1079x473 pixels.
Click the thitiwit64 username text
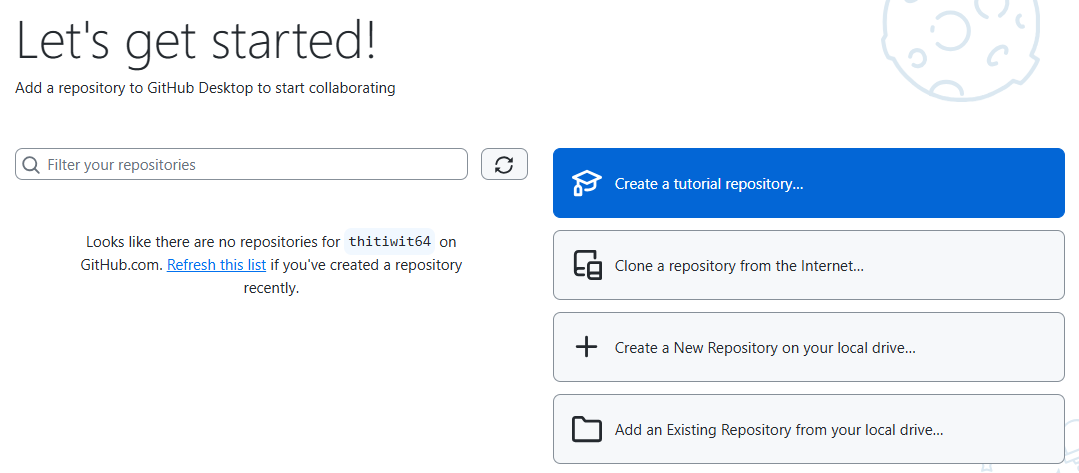389,242
